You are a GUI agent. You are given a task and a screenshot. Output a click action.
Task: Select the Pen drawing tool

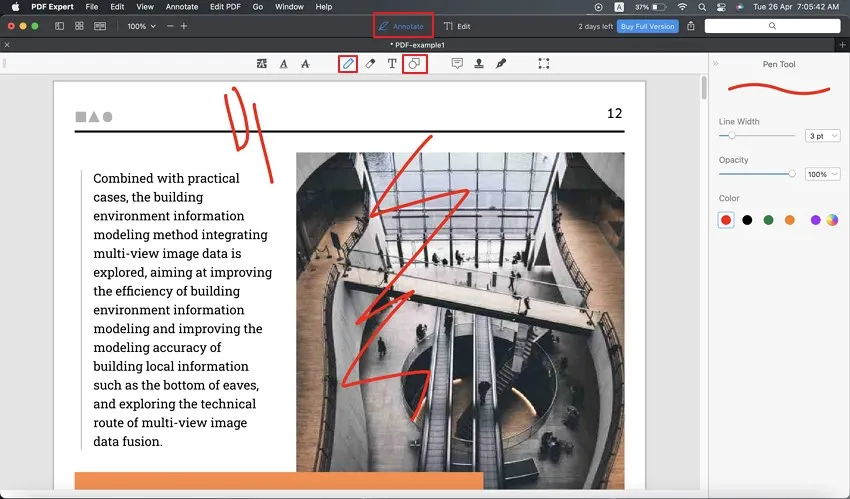[348, 64]
